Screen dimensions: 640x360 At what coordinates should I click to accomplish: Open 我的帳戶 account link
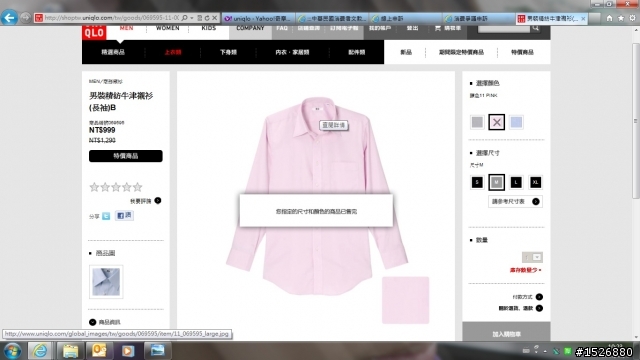[x=380, y=28]
